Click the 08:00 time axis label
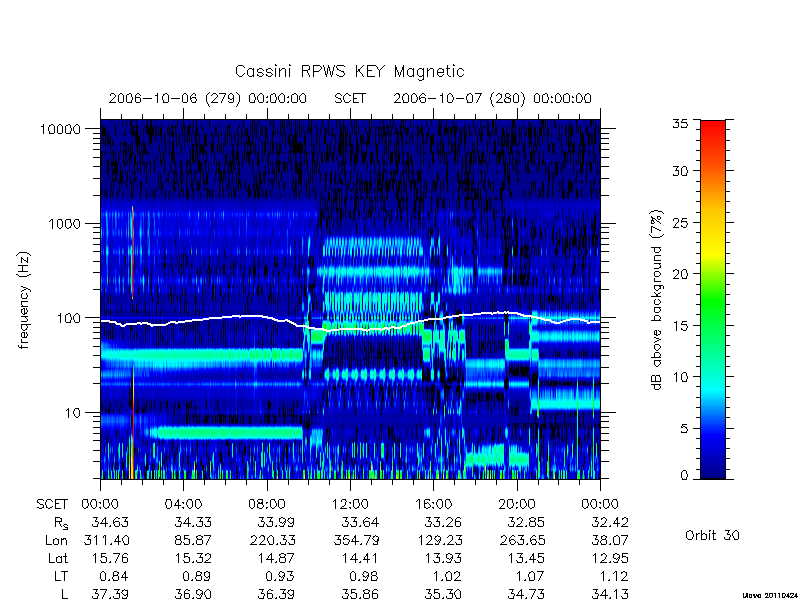This screenshot has height=600, width=800. click(266, 504)
